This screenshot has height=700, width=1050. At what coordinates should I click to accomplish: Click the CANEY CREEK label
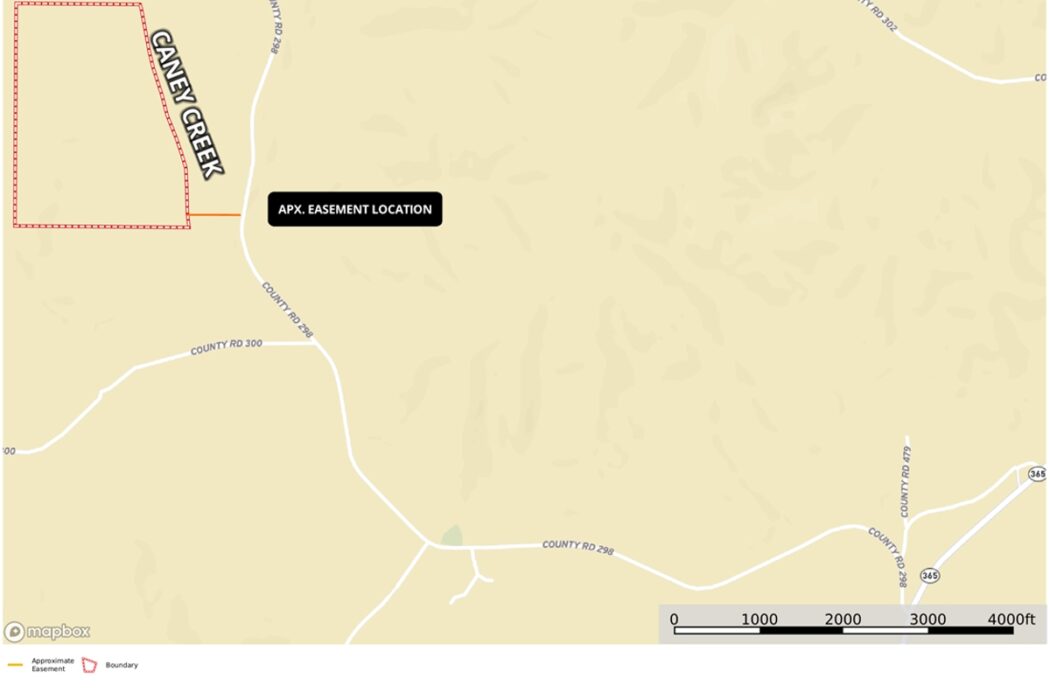click(186, 104)
